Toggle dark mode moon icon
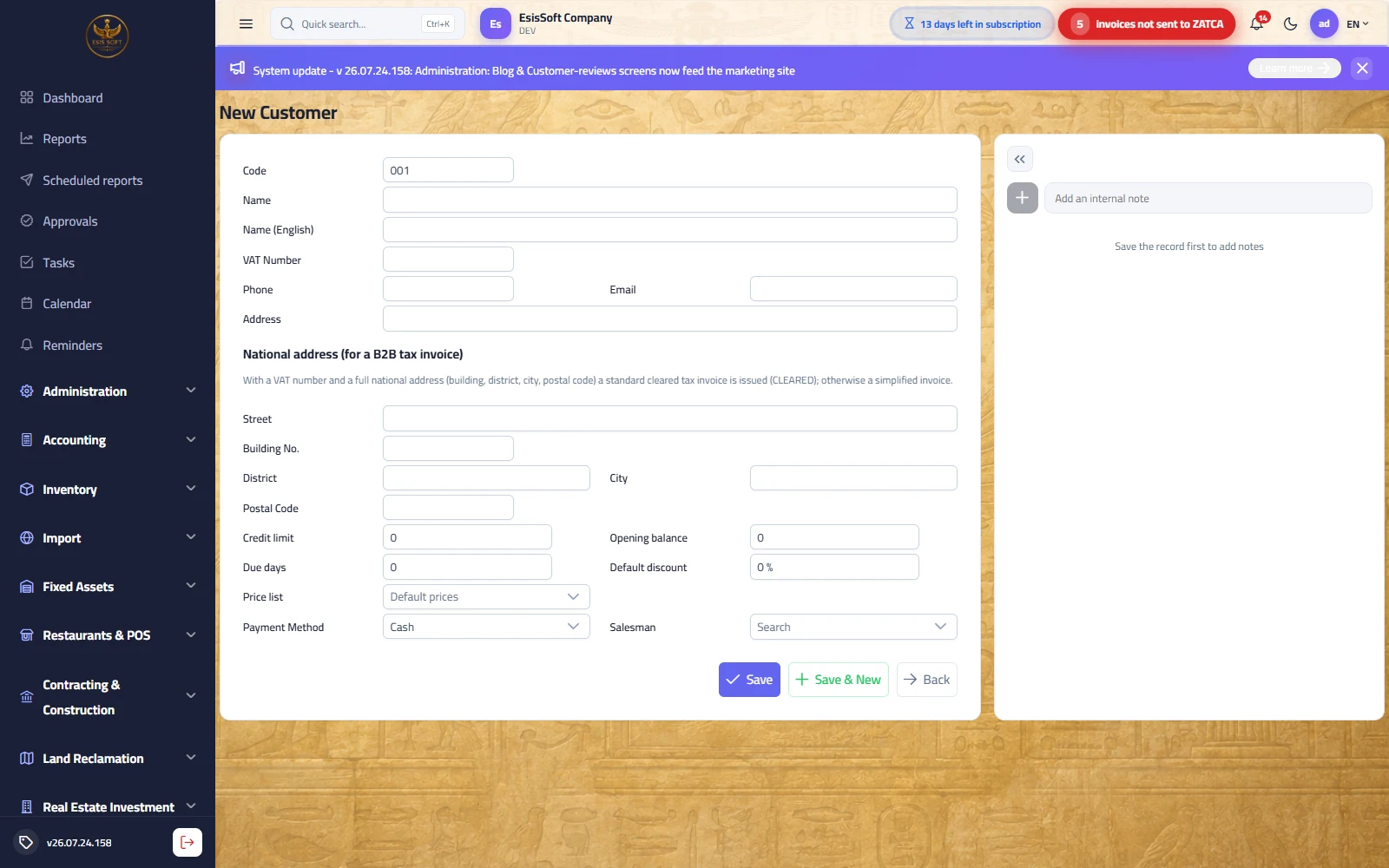Screen dimensions: 1389x868 pyautogui.click(x=1291, y=24)
